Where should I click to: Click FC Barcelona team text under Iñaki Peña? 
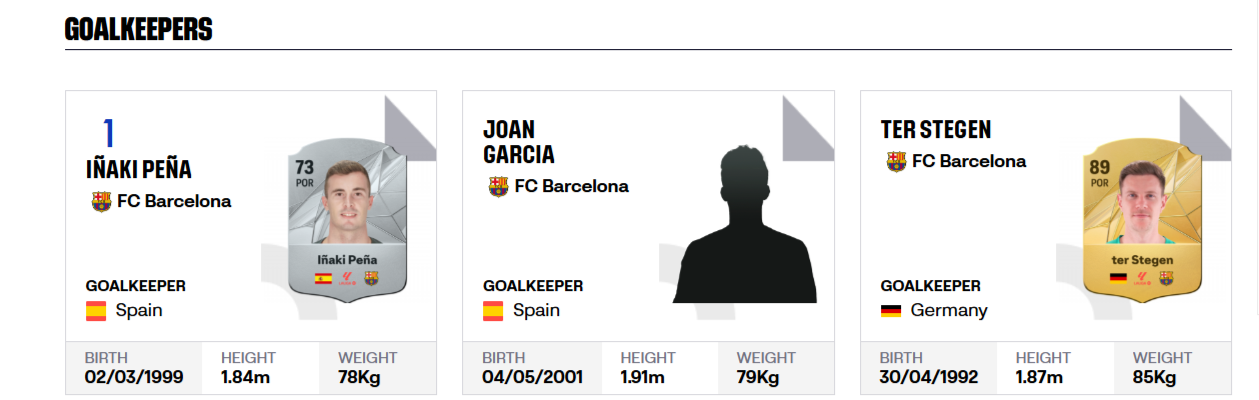click(x=174, y=201)
